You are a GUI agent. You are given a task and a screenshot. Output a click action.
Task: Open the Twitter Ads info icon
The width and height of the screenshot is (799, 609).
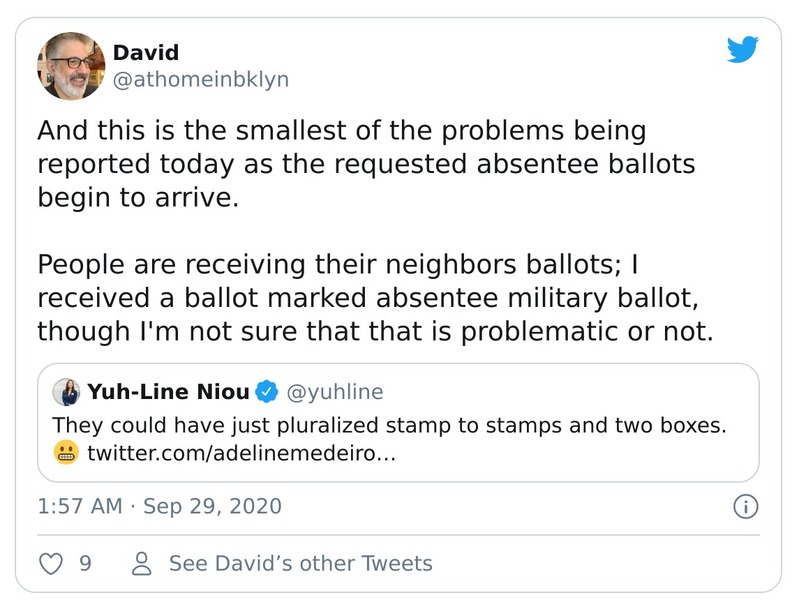pyautogui.click(x=745, y=507)
